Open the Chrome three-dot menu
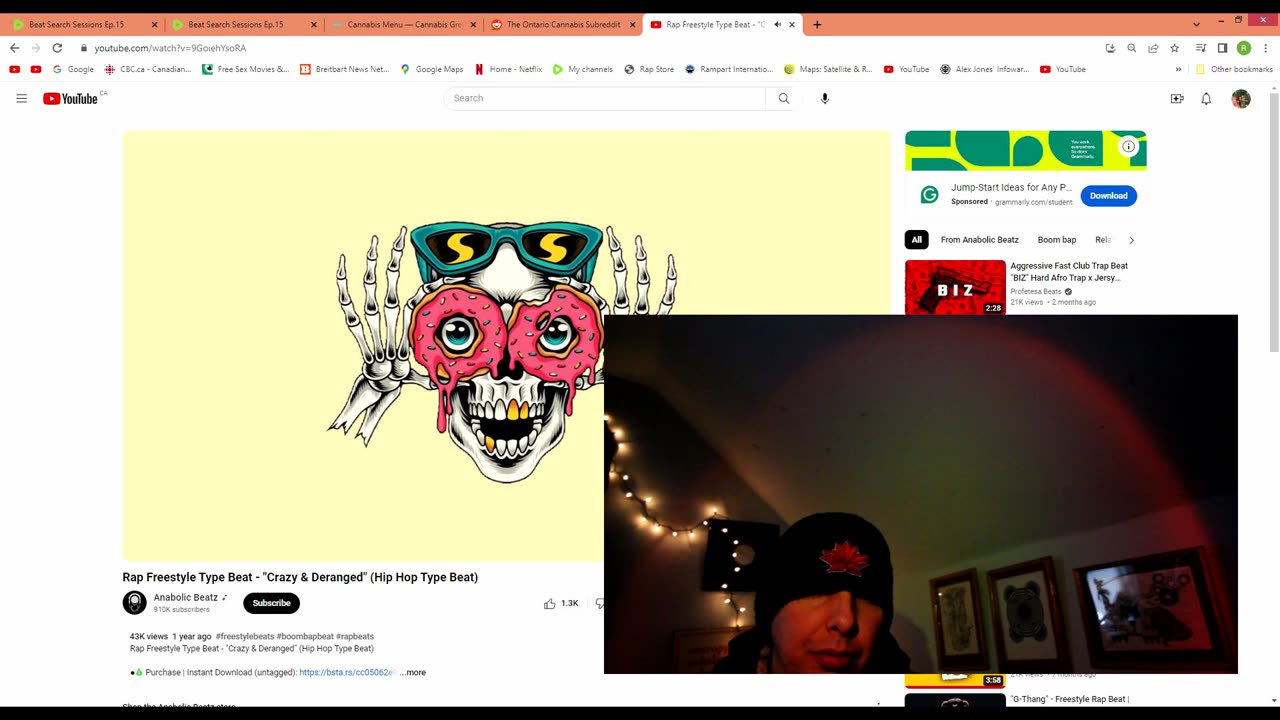Viewport: 1280px width, 720px height. [1266, 48]
